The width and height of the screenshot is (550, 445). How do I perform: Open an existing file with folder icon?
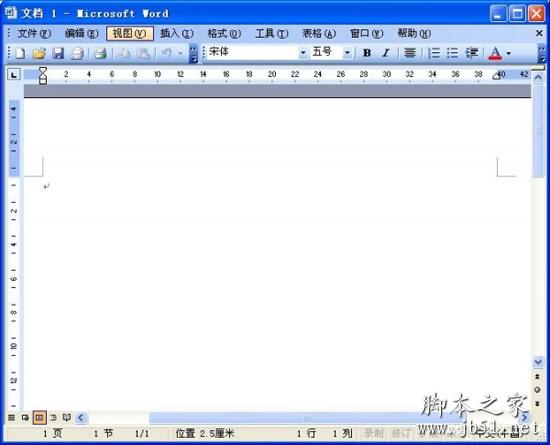pos(39,53)
